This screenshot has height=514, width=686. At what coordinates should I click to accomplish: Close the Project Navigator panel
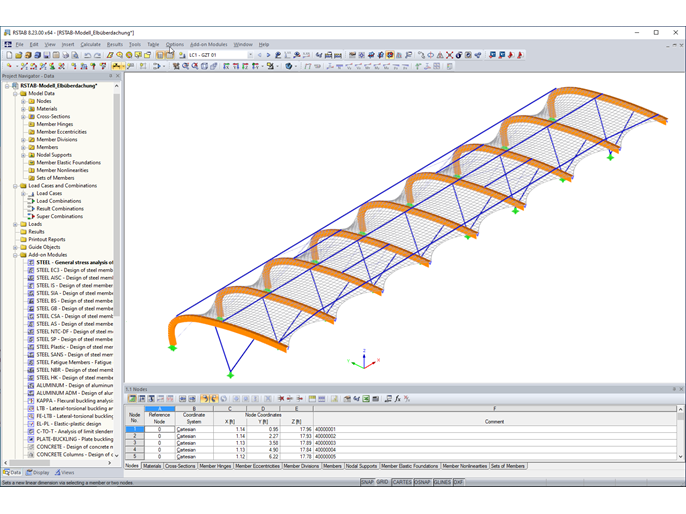click(118, 76)
